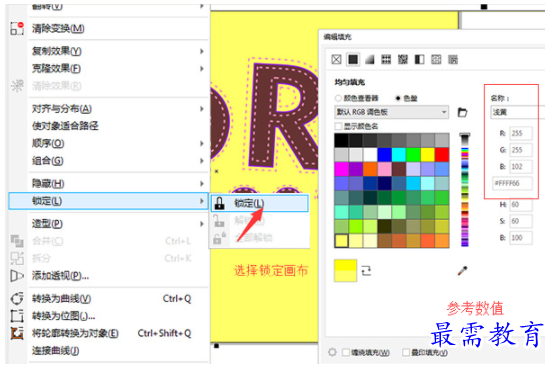This screenshot has height=366, width=552.
Task: Select the Bitmap Pattern Fill icon
Action: [403, 59]
